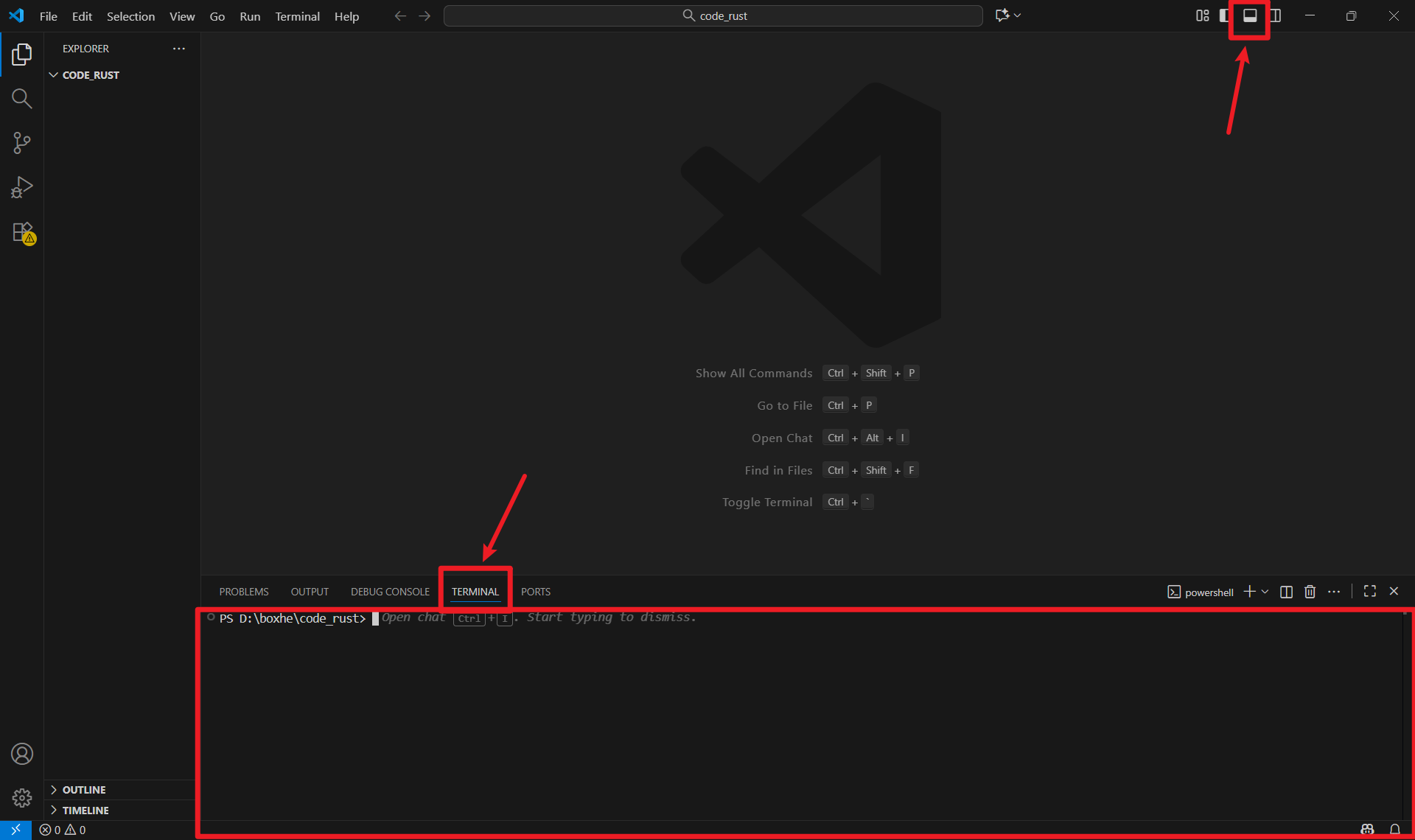Open the new terminal launch profile dropdown

1265,592
